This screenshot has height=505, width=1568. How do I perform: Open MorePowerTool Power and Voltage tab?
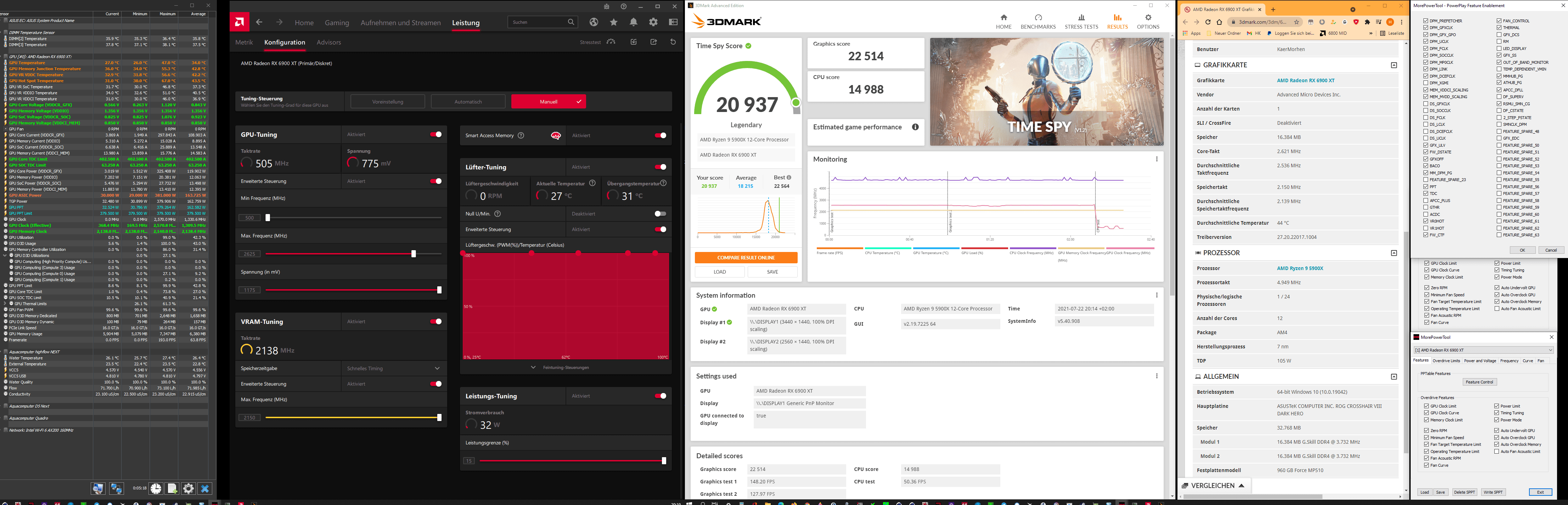[x=1480, y=361]
